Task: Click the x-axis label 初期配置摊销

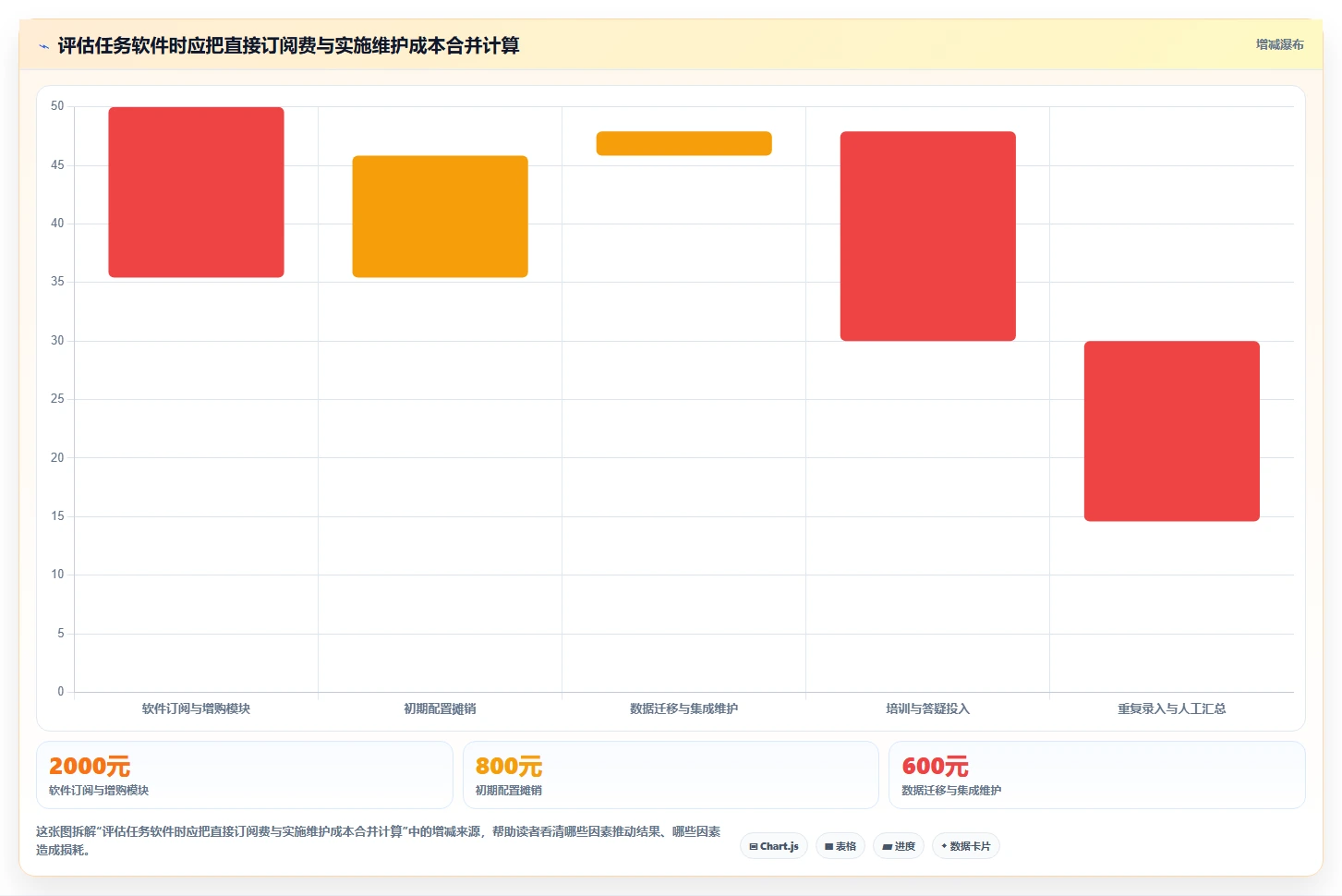Action: tap(440, 708)
